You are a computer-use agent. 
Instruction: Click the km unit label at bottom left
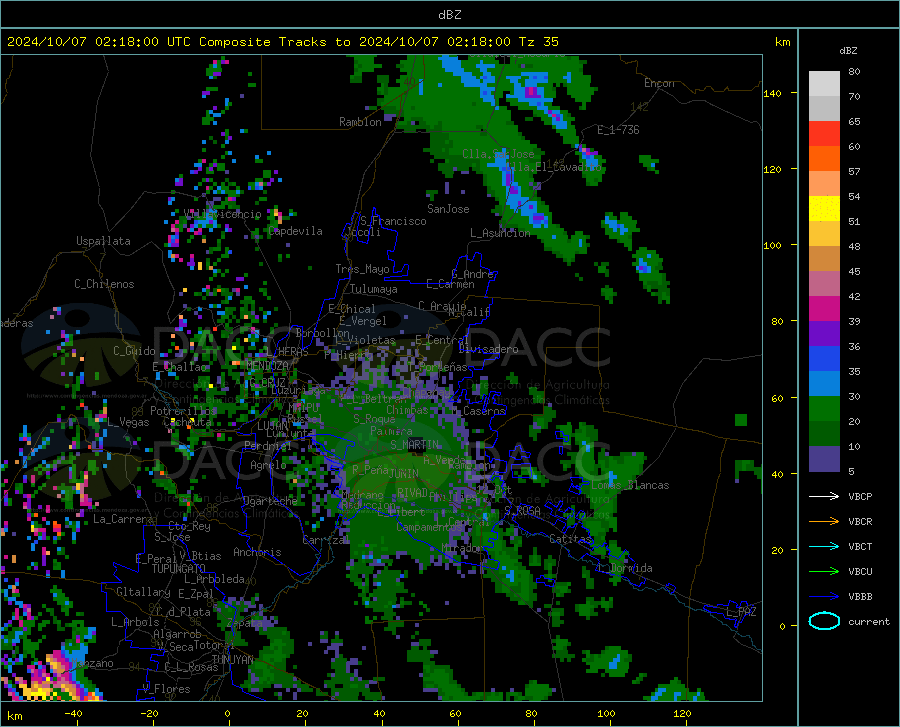(x=14, y=716)
